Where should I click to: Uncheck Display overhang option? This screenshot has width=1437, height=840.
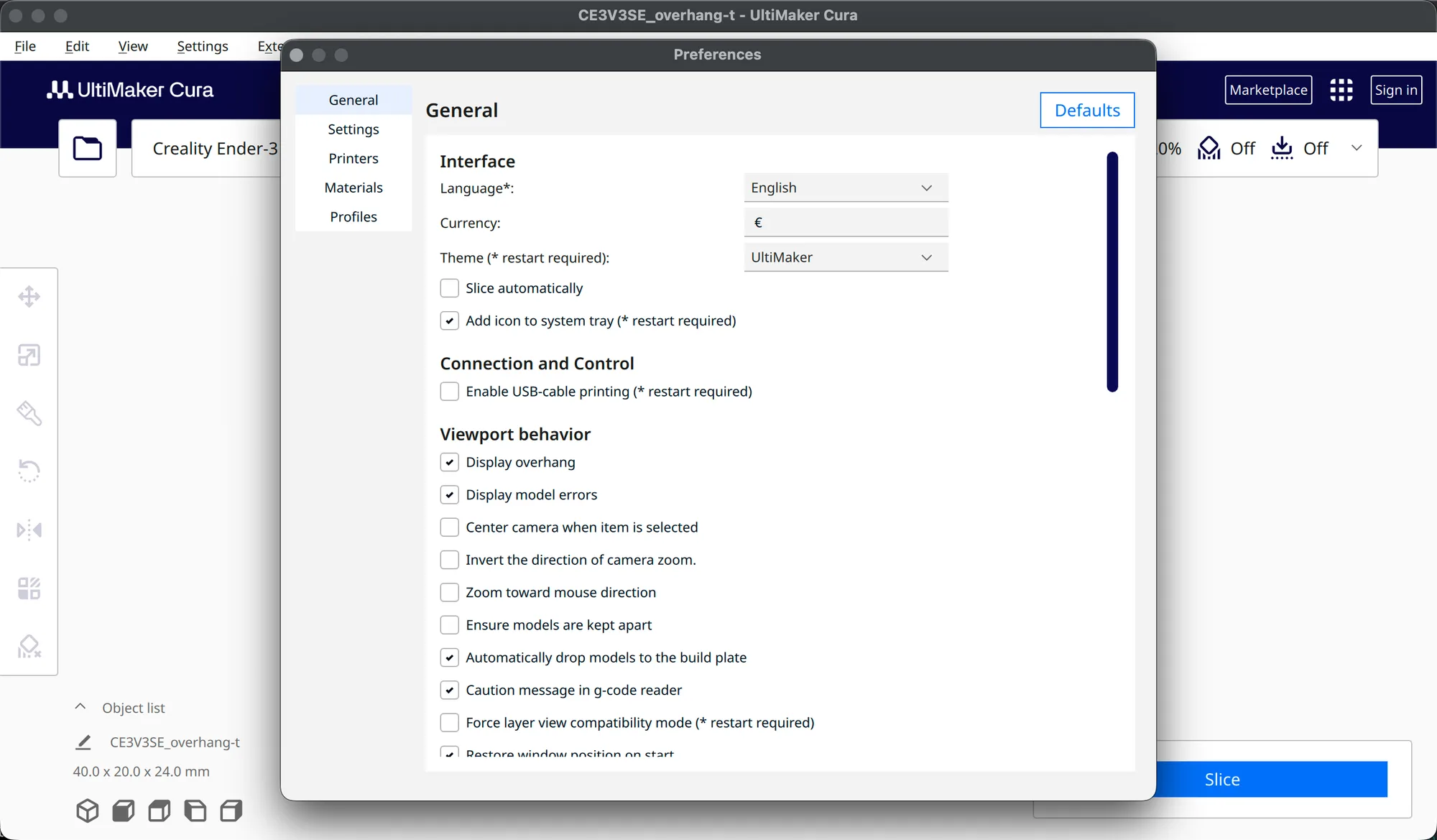pos(450,462)
